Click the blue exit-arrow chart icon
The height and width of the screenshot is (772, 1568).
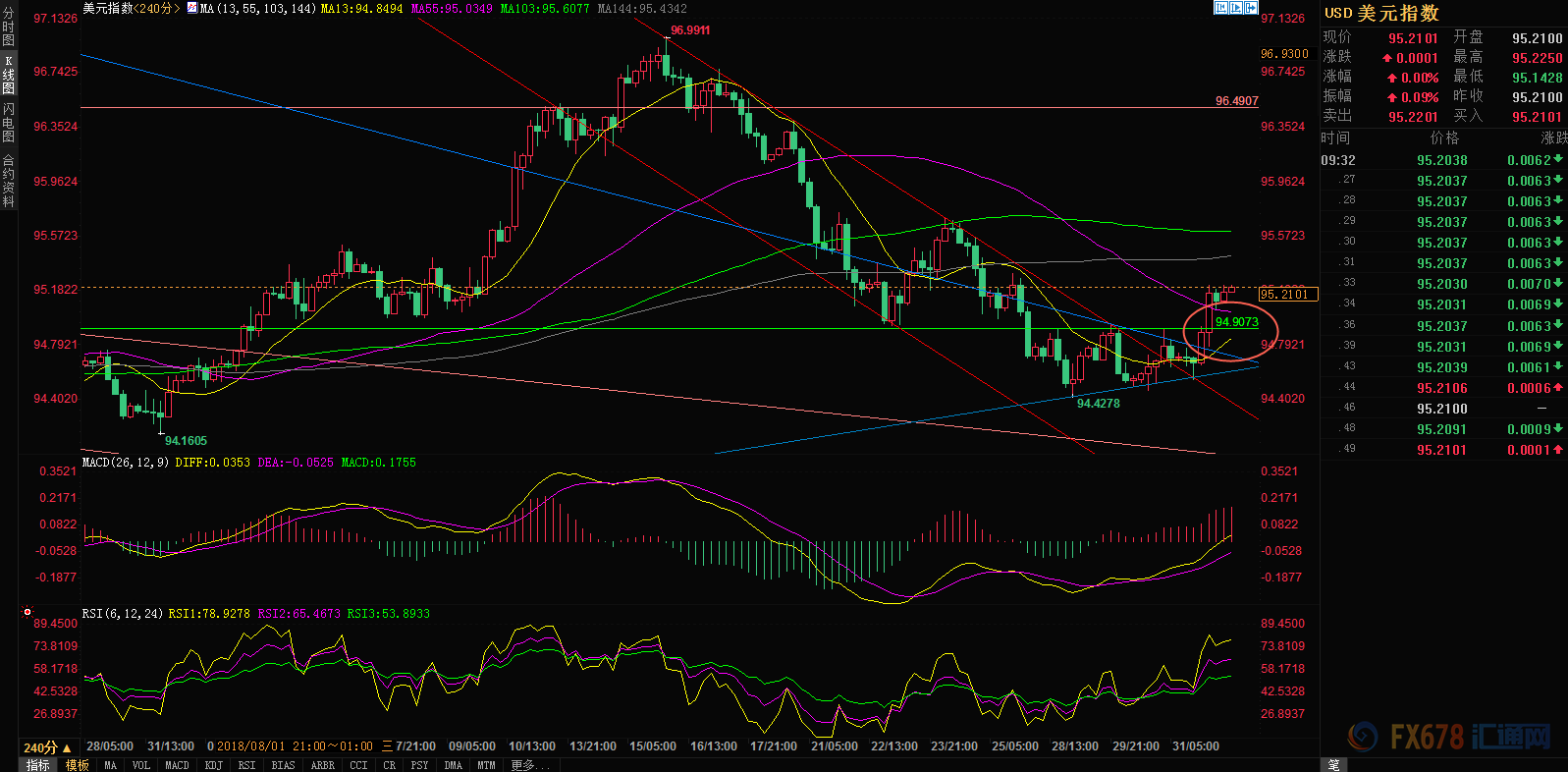(x=1252, y=8)
